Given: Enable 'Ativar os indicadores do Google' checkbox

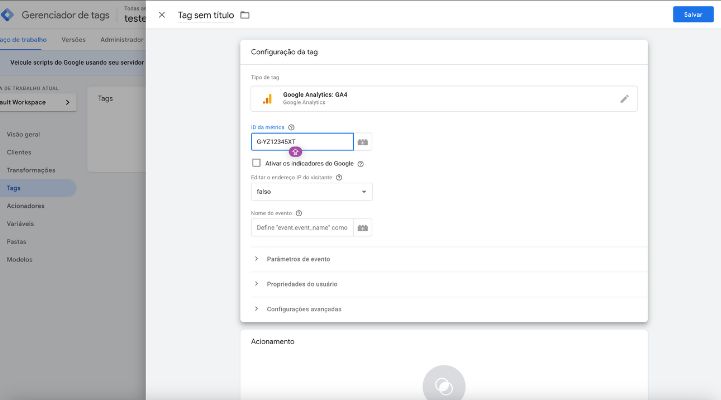Looking at the screenshot, I should point(256,163).
